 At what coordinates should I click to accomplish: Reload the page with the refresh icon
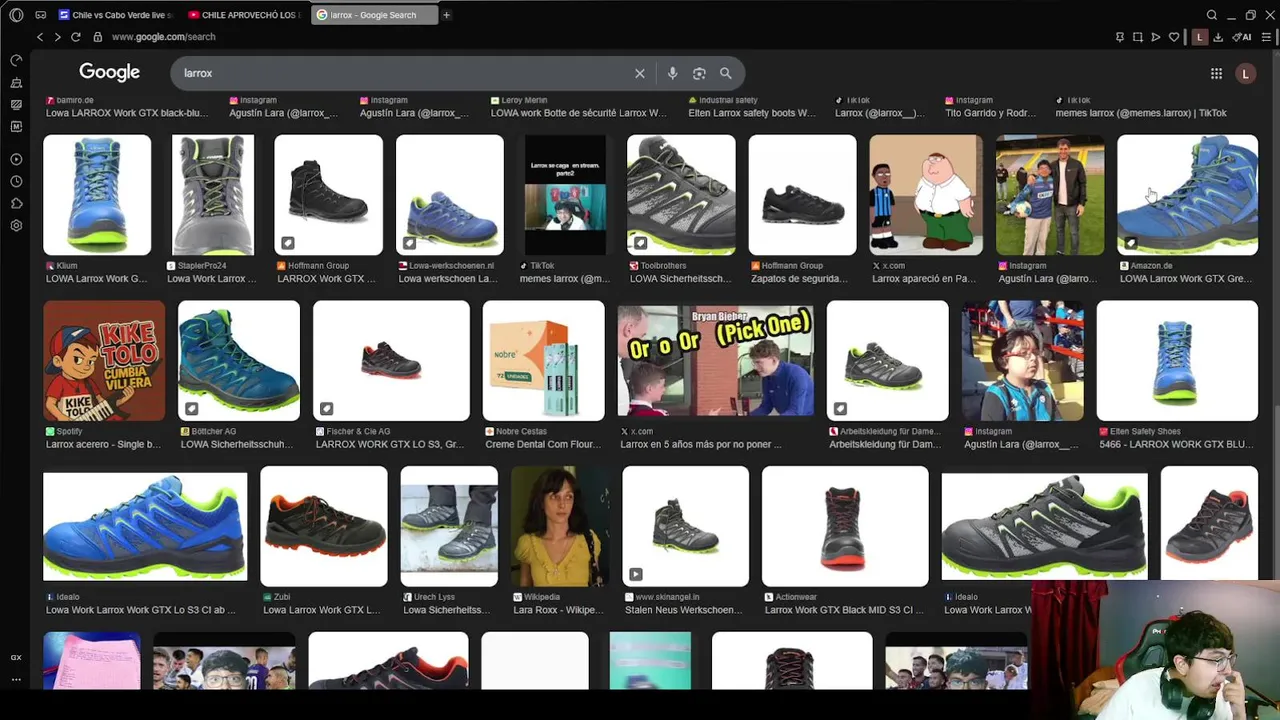click(x=75, y=37)
